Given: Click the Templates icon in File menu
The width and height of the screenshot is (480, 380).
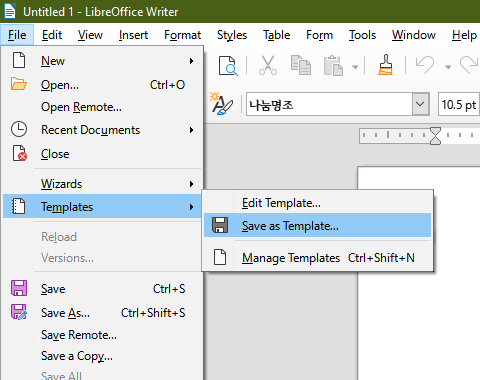Looking at the screenshot, I should click(x=19, y=206).
